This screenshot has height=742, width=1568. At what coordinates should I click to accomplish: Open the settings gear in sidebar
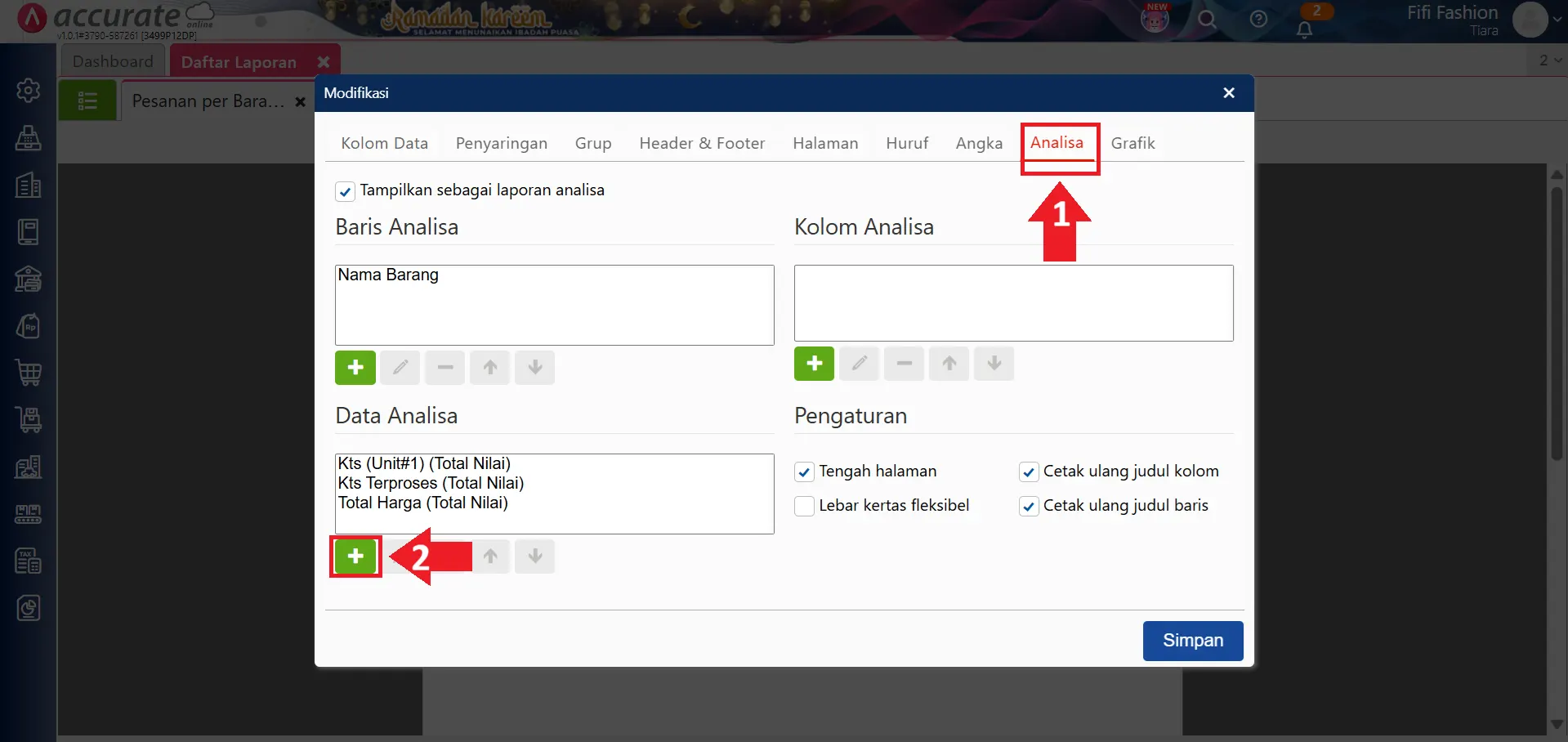pos(29,90)
